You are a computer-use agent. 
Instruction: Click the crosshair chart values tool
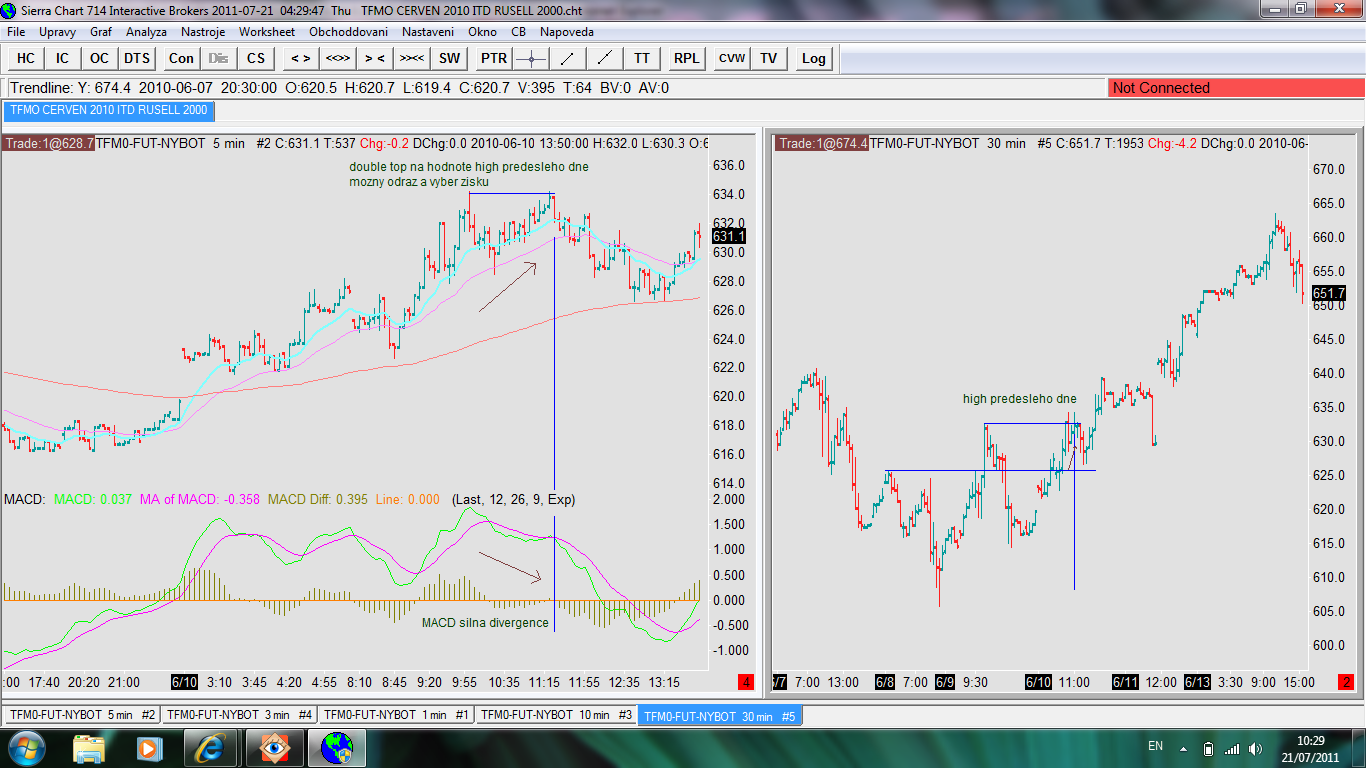[532, 58]
